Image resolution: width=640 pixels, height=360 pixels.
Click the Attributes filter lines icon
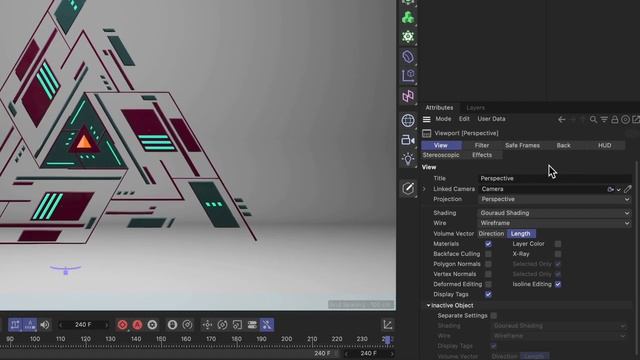(x=604, y=120)
